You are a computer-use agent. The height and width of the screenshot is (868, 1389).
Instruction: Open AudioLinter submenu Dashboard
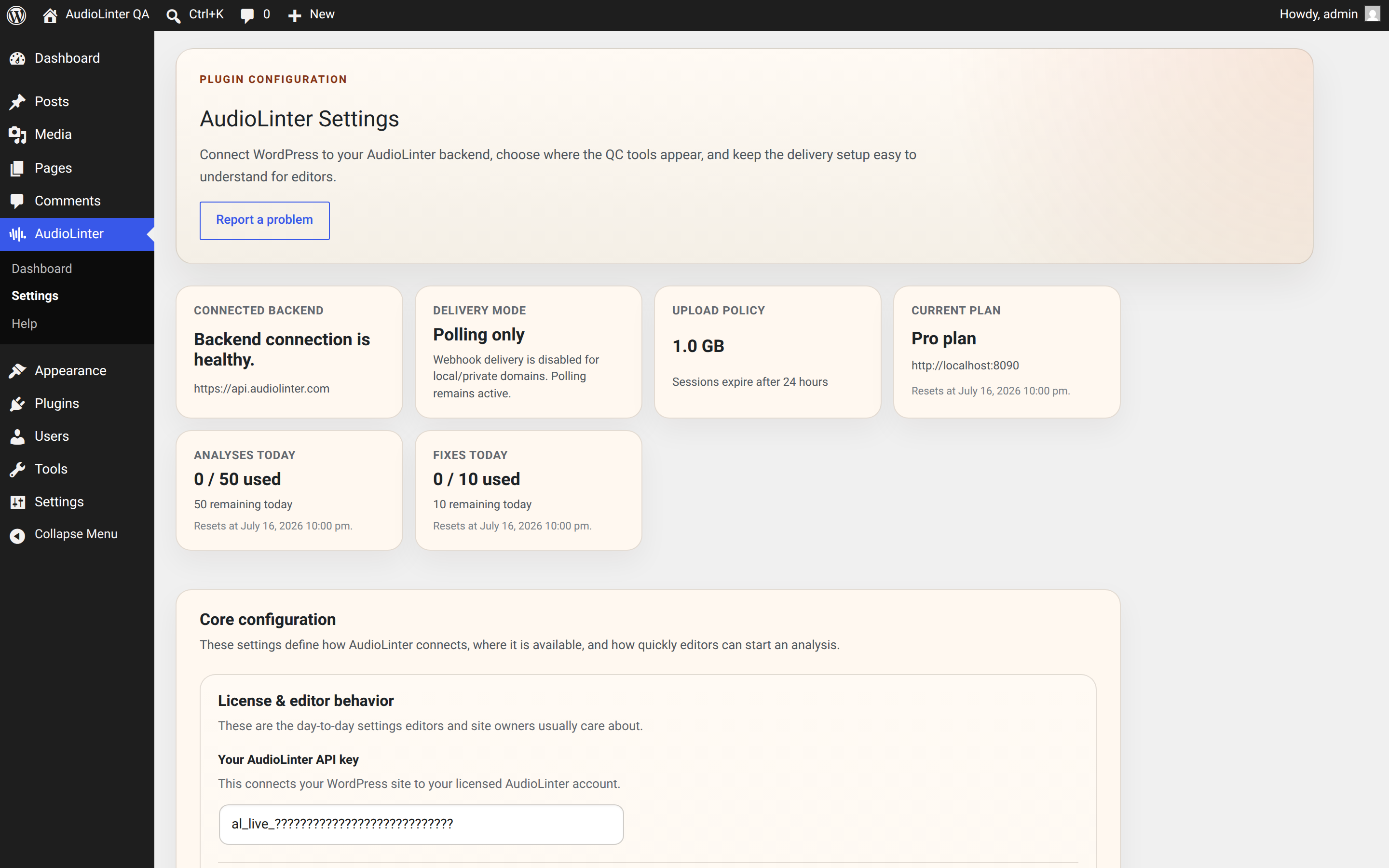pyautogui.click(x=41, y=269)
